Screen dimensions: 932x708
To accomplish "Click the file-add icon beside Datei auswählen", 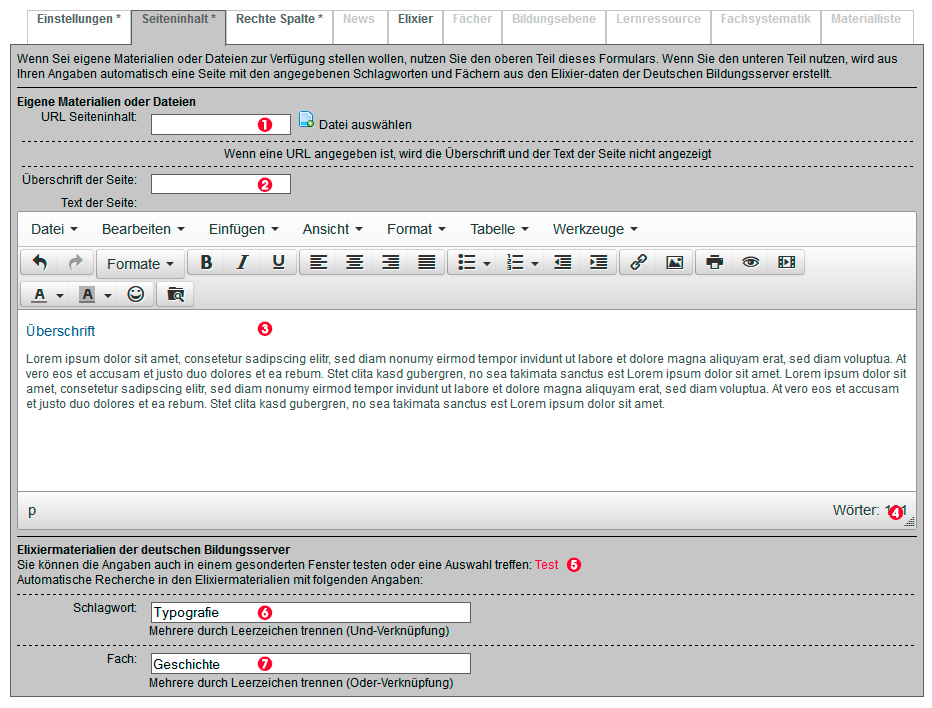I will point(306,119).
